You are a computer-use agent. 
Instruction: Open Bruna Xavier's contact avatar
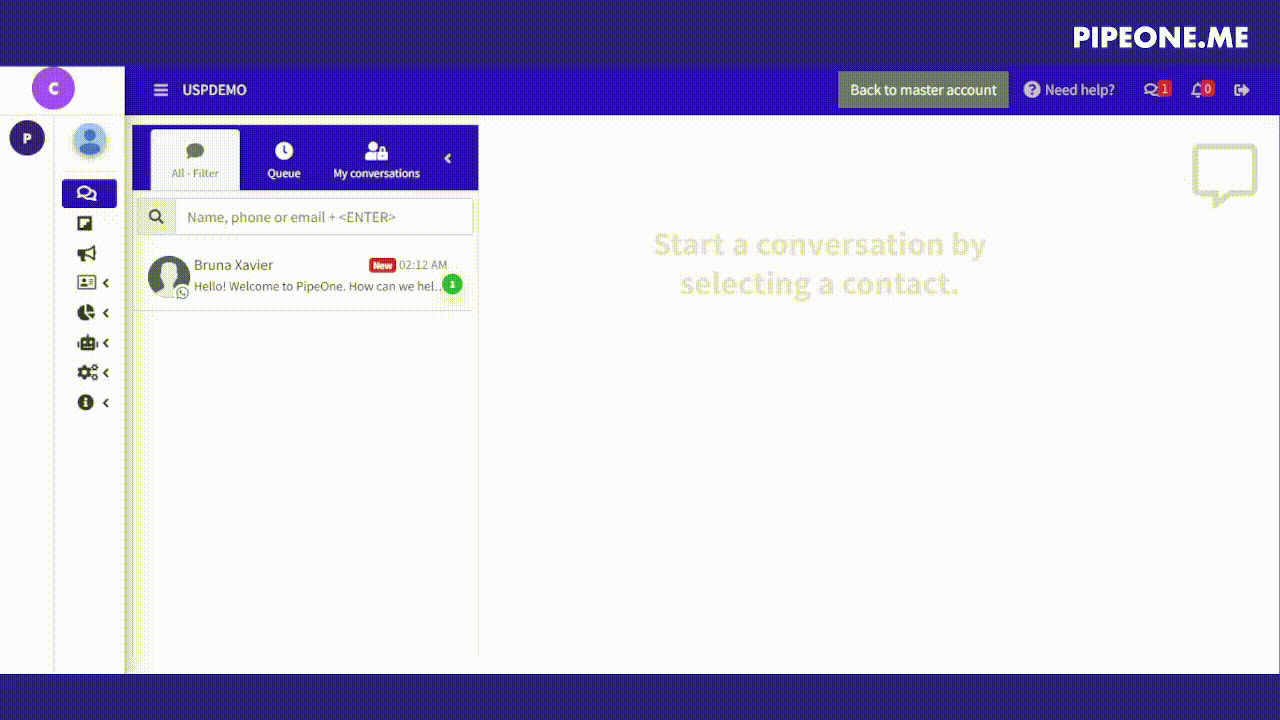click(x=169, y=276)
